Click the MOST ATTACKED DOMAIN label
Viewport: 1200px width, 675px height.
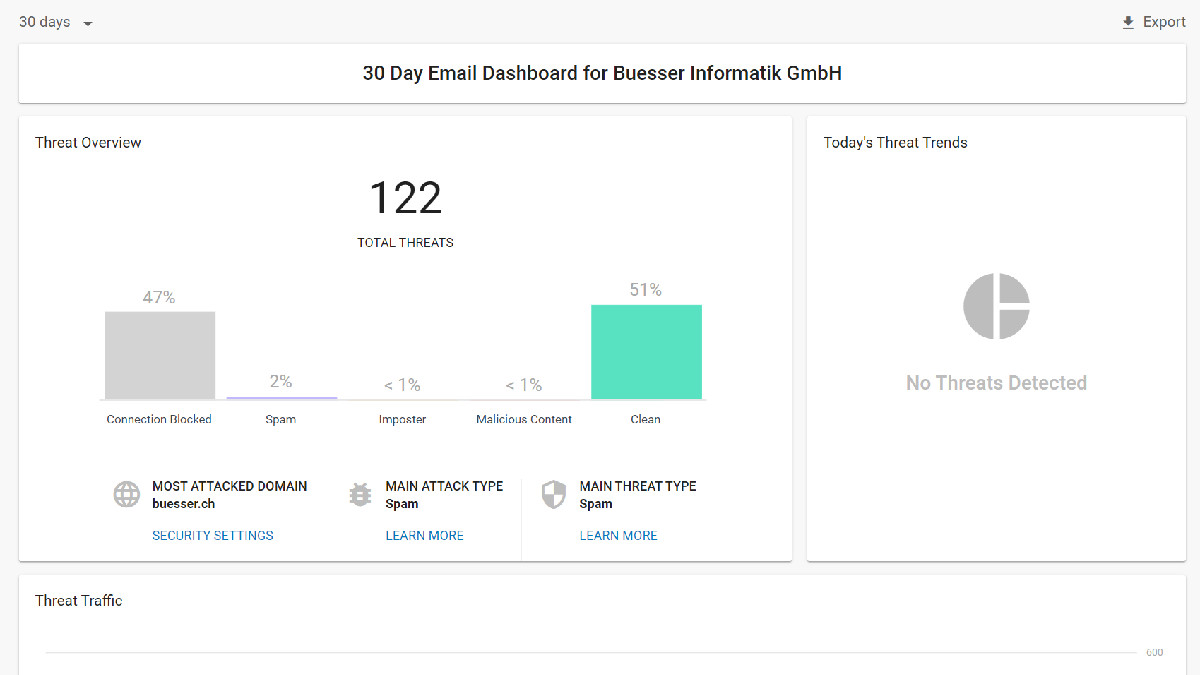point(230,486)
